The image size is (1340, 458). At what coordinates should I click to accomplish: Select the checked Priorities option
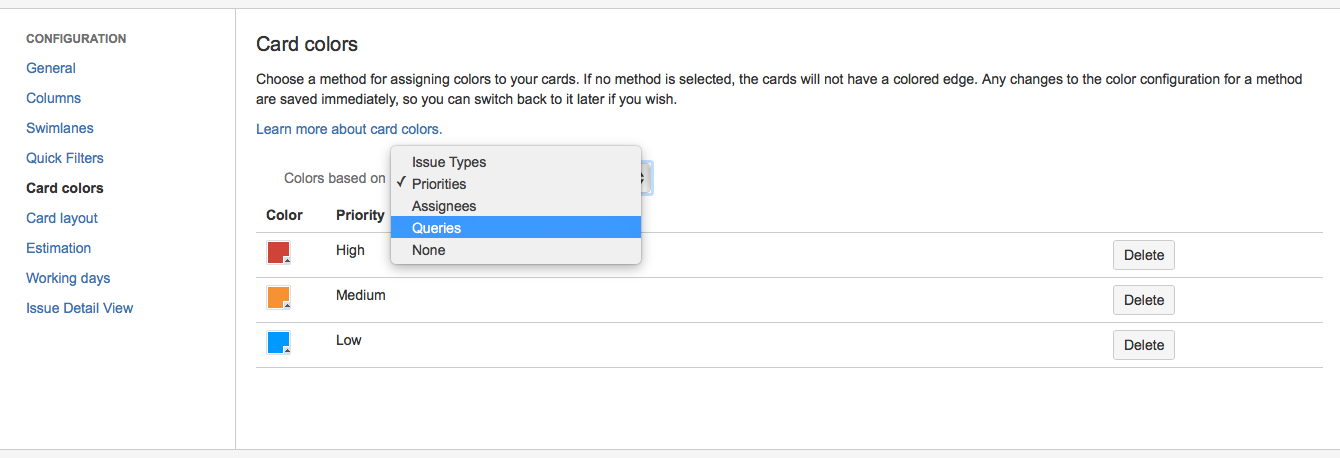click(x=438, y=184)
